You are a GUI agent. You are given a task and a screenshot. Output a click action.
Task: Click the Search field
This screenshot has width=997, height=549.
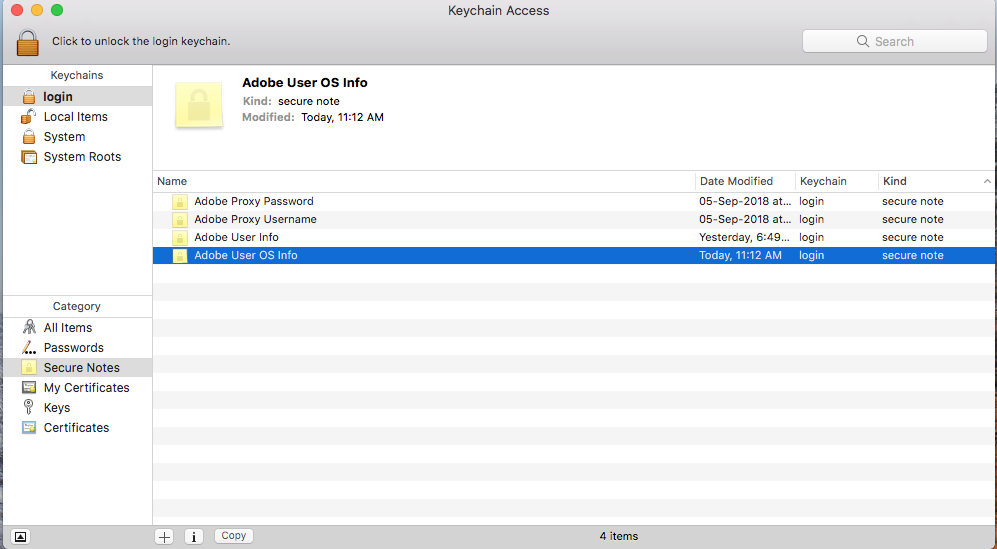pos(895,41)
